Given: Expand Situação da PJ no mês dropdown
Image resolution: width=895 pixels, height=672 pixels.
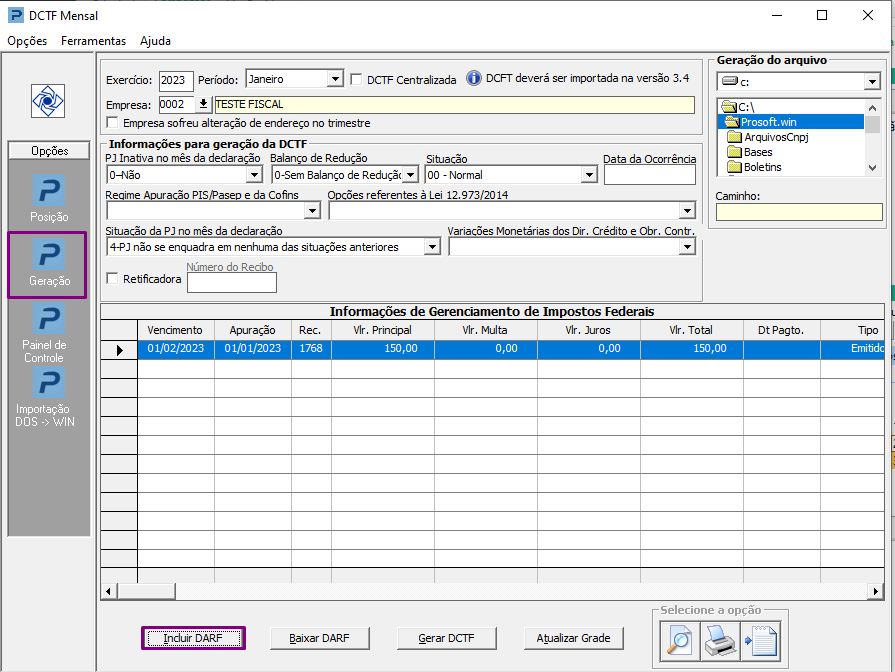Looking at the screenshot, I should (433, 247).
